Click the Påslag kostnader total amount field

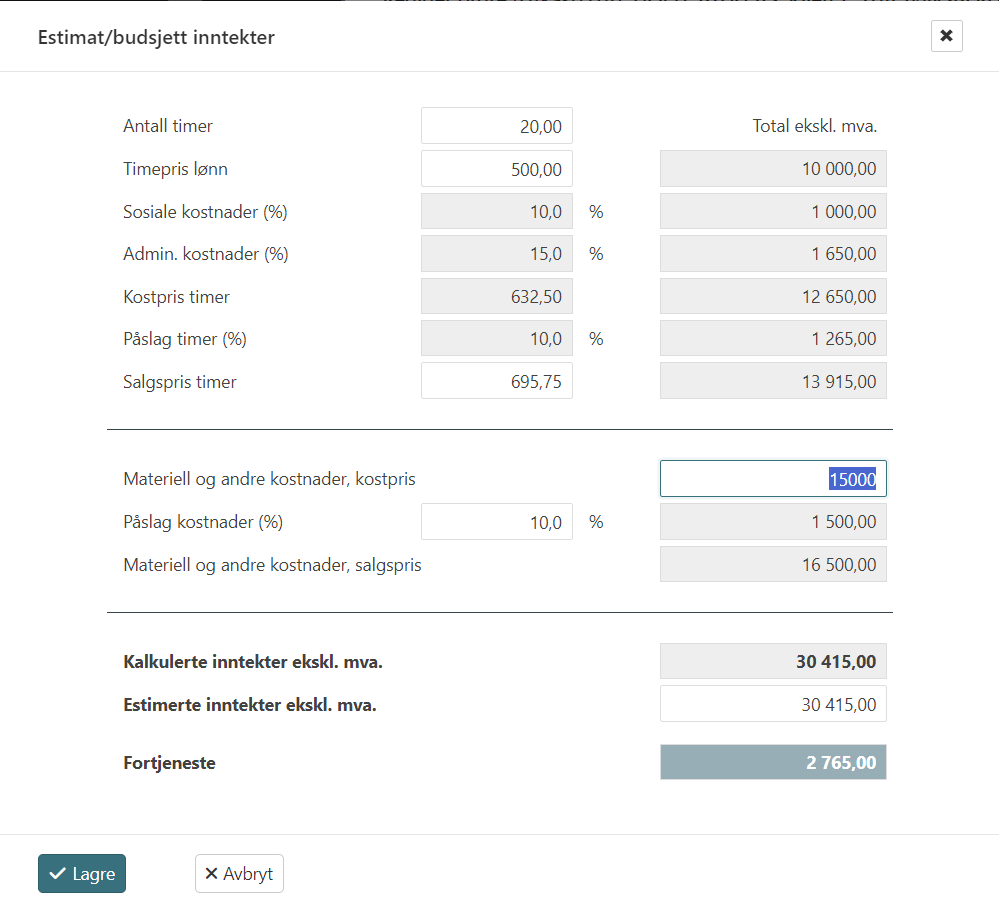pyautogui.click(x=773, y=522)
